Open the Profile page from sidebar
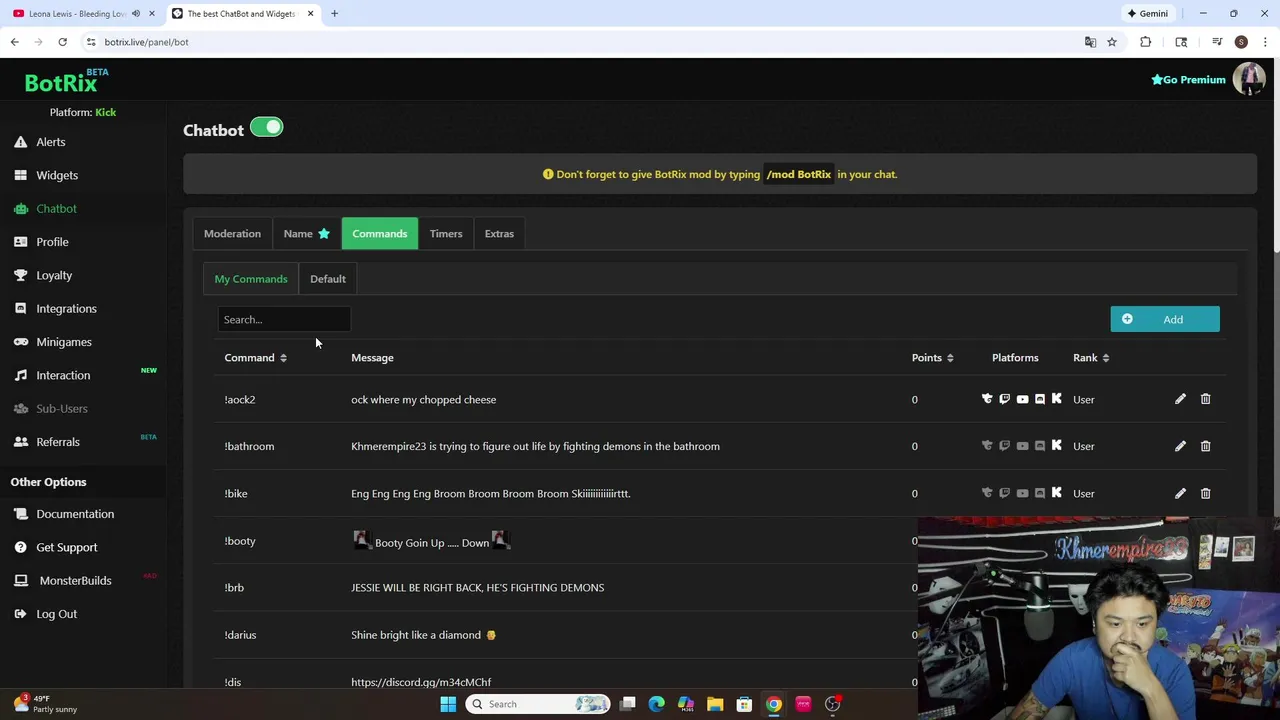 [x=52, y=242]
